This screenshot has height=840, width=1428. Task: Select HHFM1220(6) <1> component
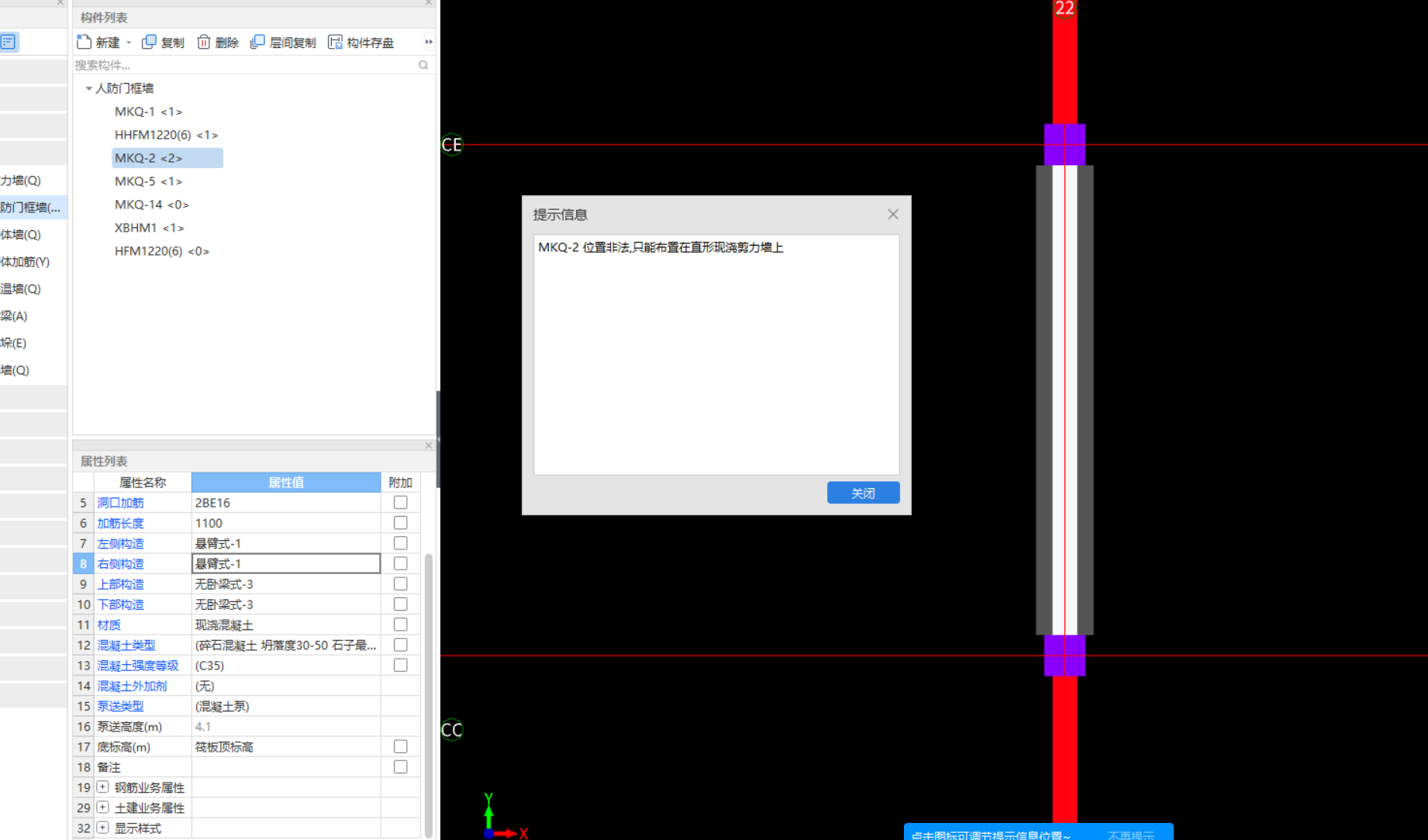click(166, 135)
